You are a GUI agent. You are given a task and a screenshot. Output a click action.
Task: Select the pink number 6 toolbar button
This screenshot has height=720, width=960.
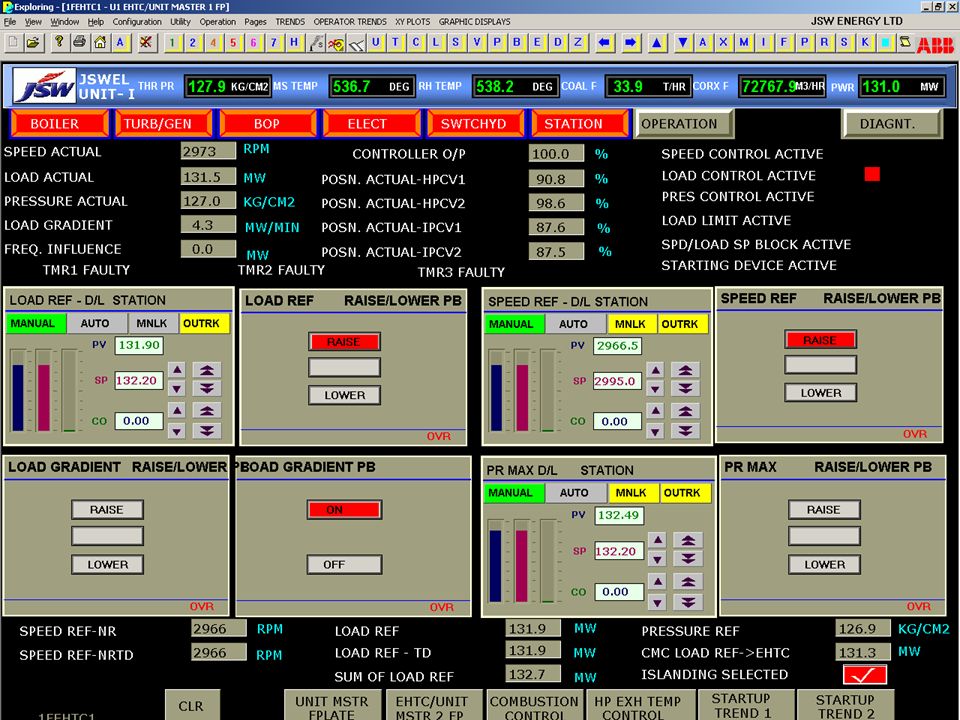click(253, 43)
